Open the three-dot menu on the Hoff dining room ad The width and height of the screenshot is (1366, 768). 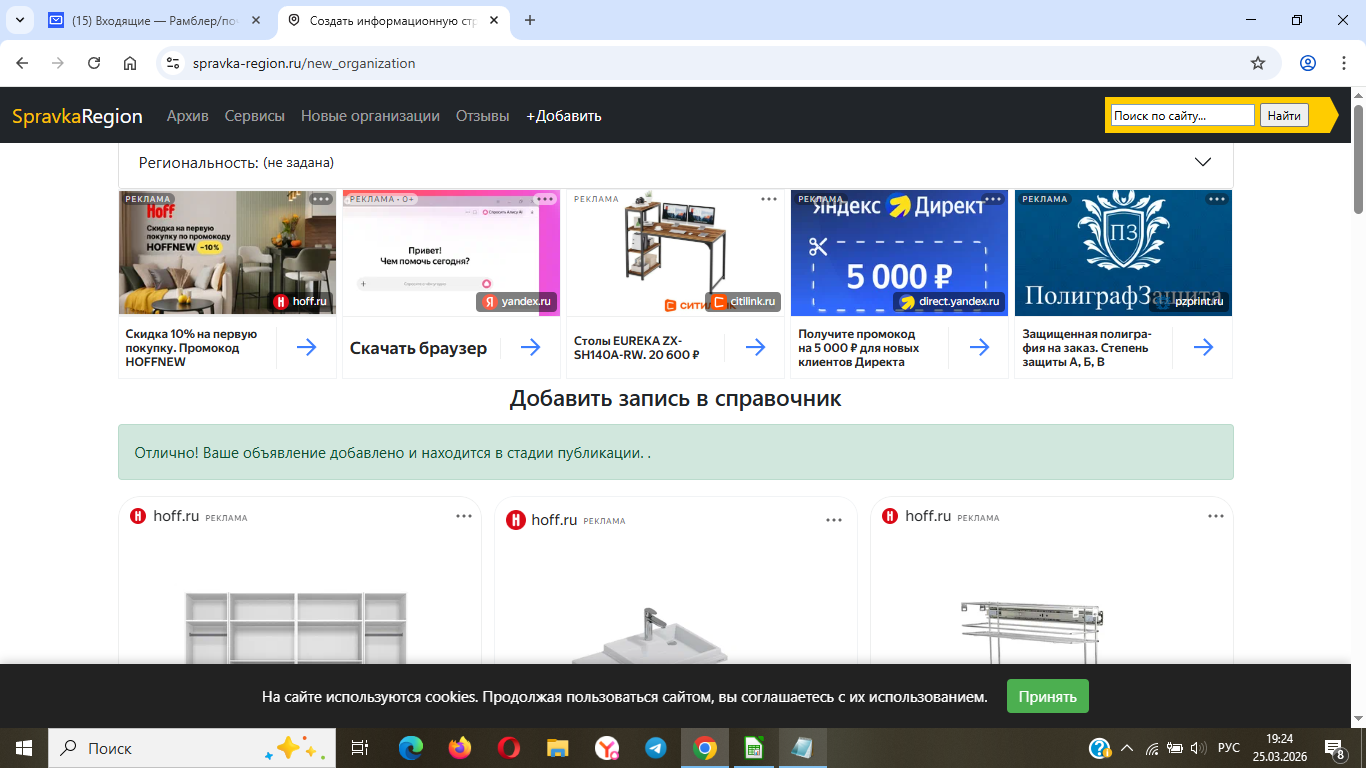pos(320,199)
